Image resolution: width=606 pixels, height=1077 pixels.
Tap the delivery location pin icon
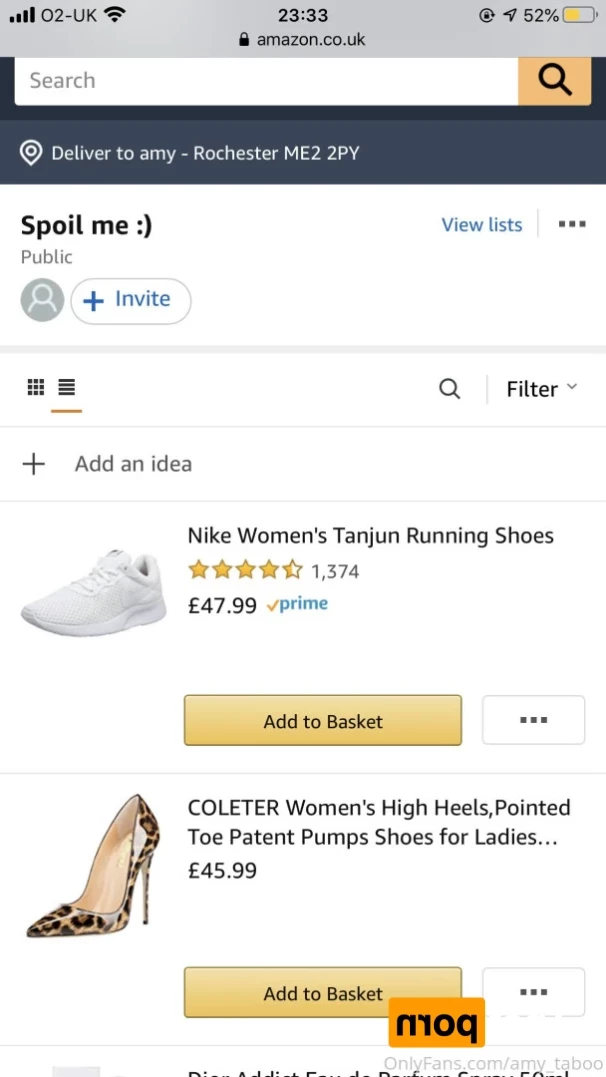coord(32,153)
